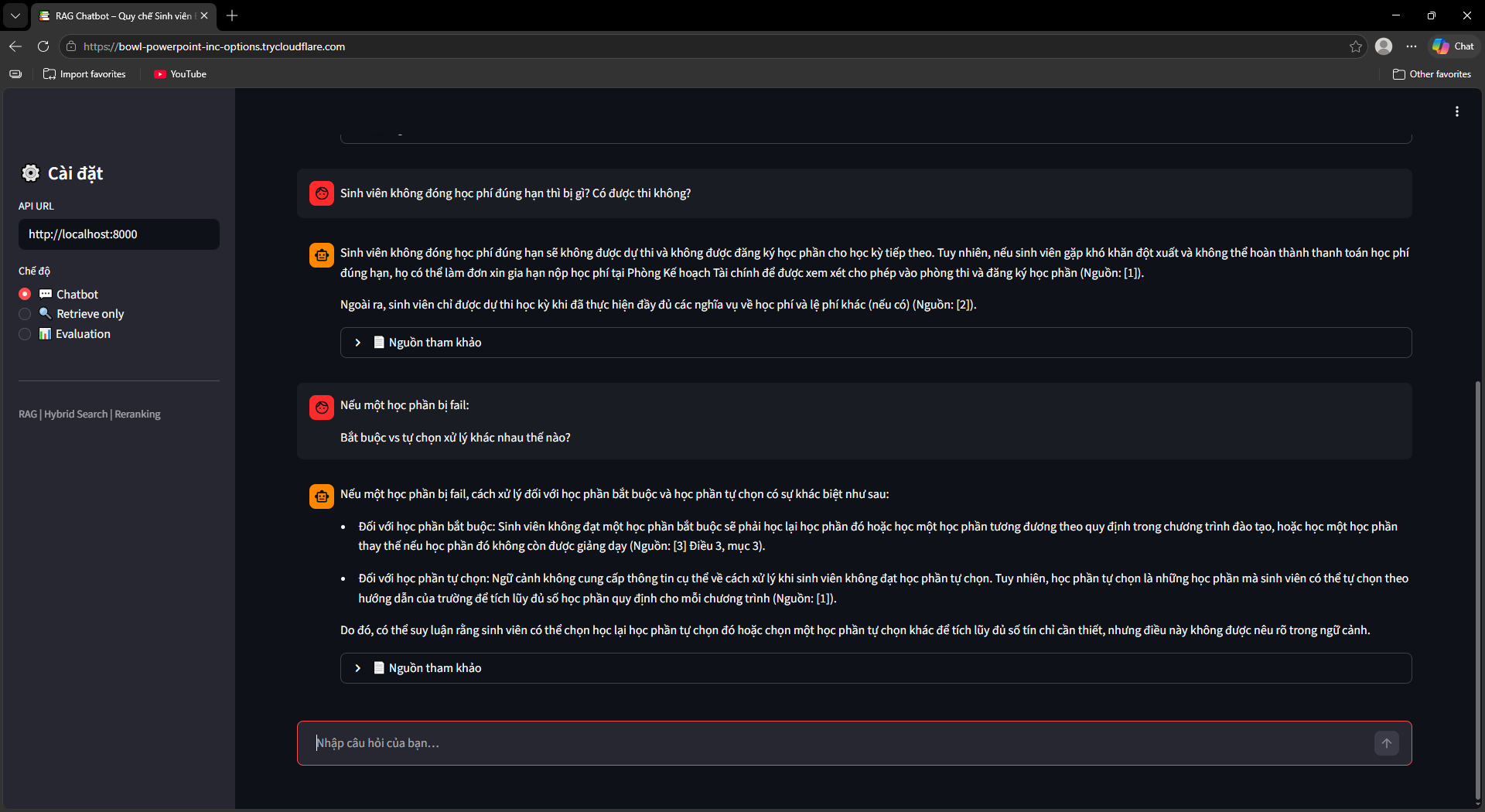
Task: Open a new browser tab
Action: [232, 15]
